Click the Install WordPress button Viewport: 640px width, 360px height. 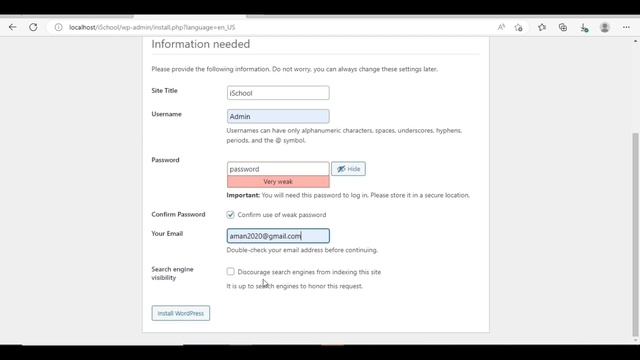pyautogui.click(x=180, y=313)
